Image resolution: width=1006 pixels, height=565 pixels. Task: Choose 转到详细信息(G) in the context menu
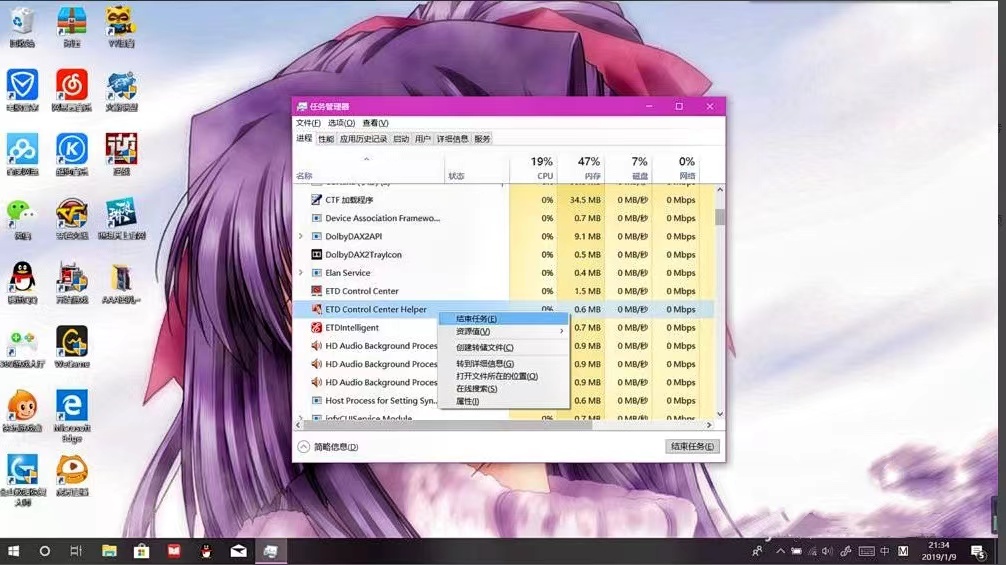pos(504,364)
